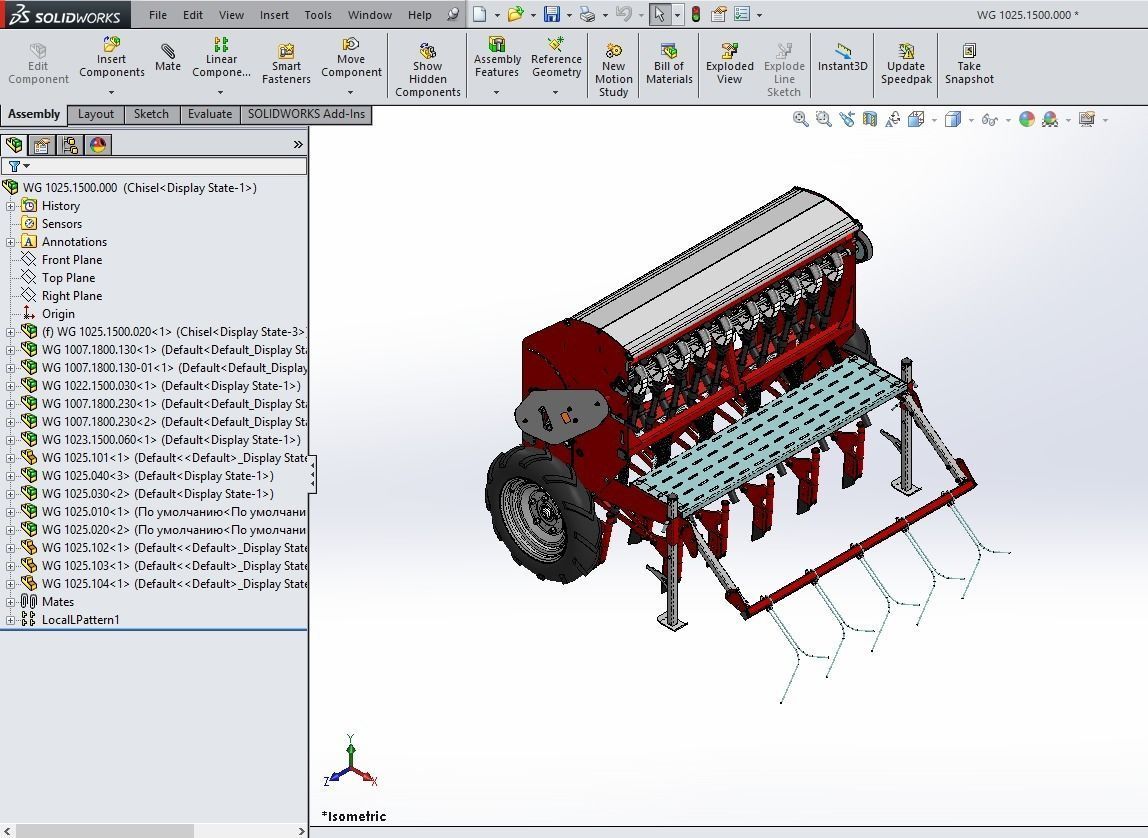The width and height of the screenshot is (1148, 838).
Task: Click the Print icon
Action: 587,14
